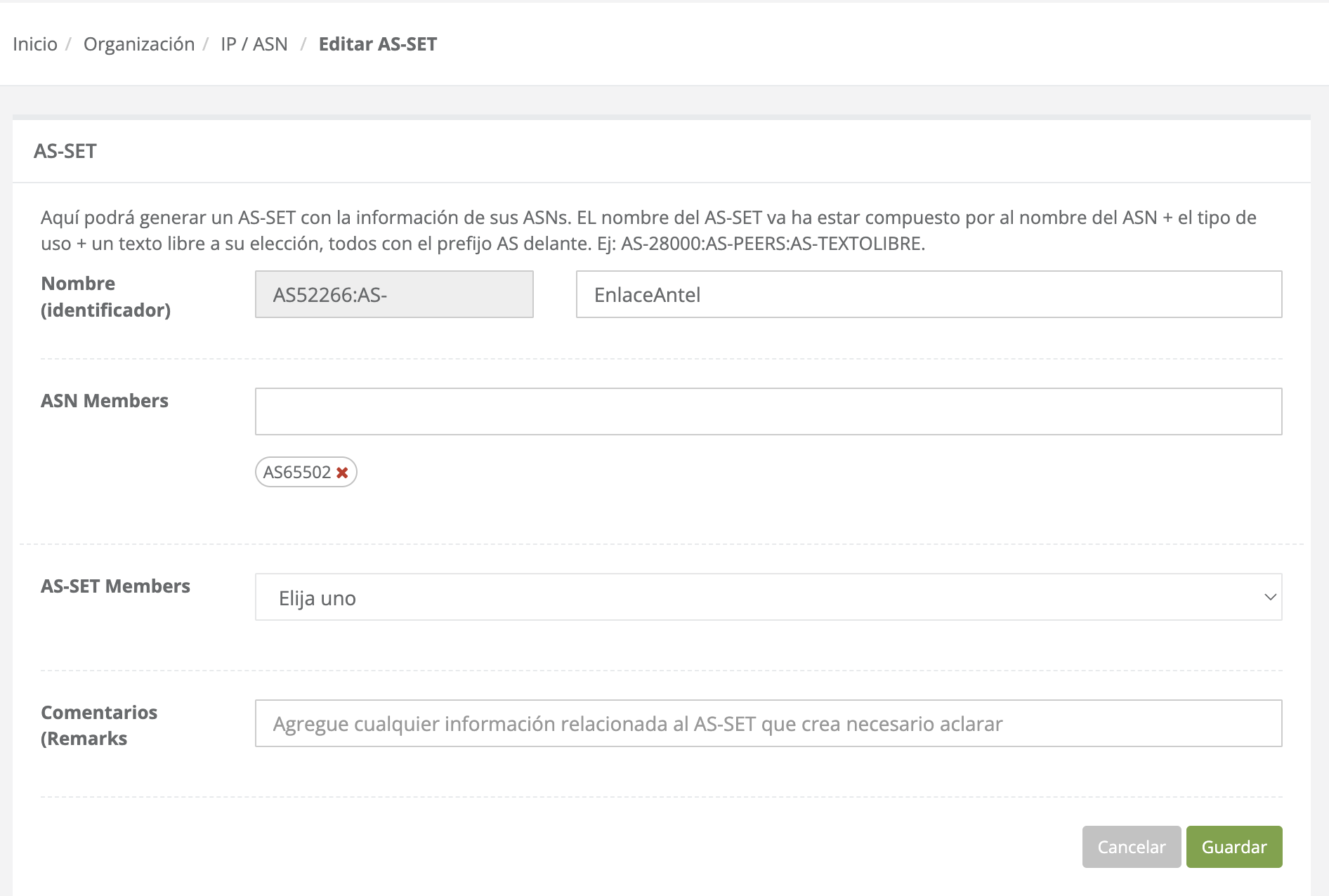
Task: Remove the AS65502 member with the red X
Action: pos(342,473)
